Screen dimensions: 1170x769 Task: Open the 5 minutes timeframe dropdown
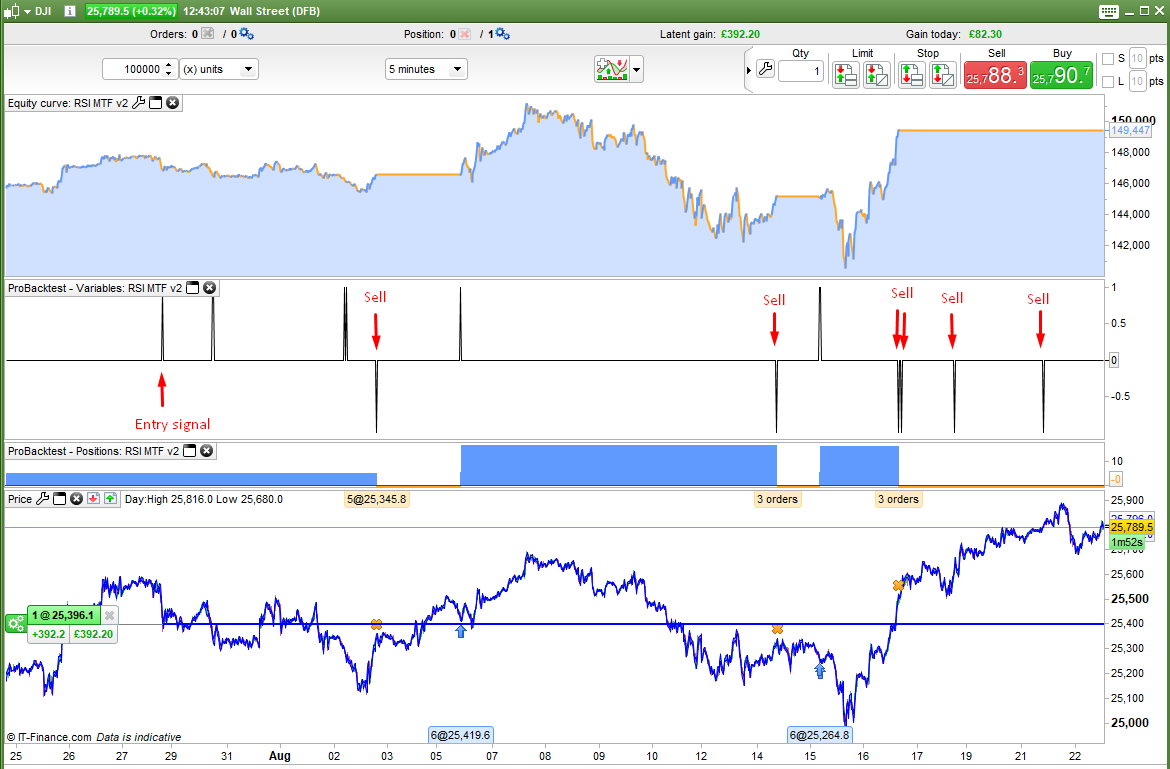(426, 69)
